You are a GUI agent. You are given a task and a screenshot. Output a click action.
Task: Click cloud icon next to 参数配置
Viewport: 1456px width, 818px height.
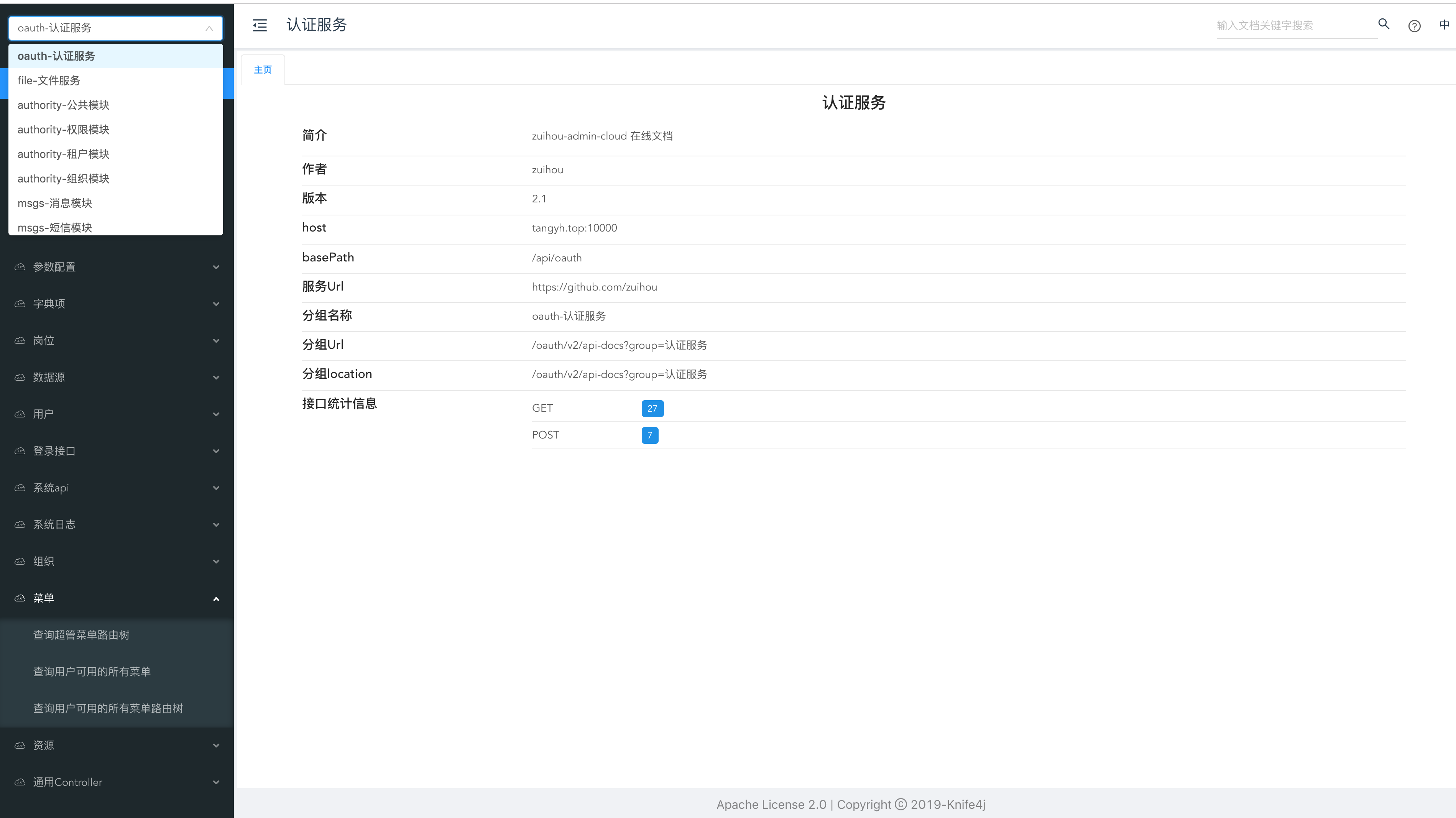[x=20, y=267]
